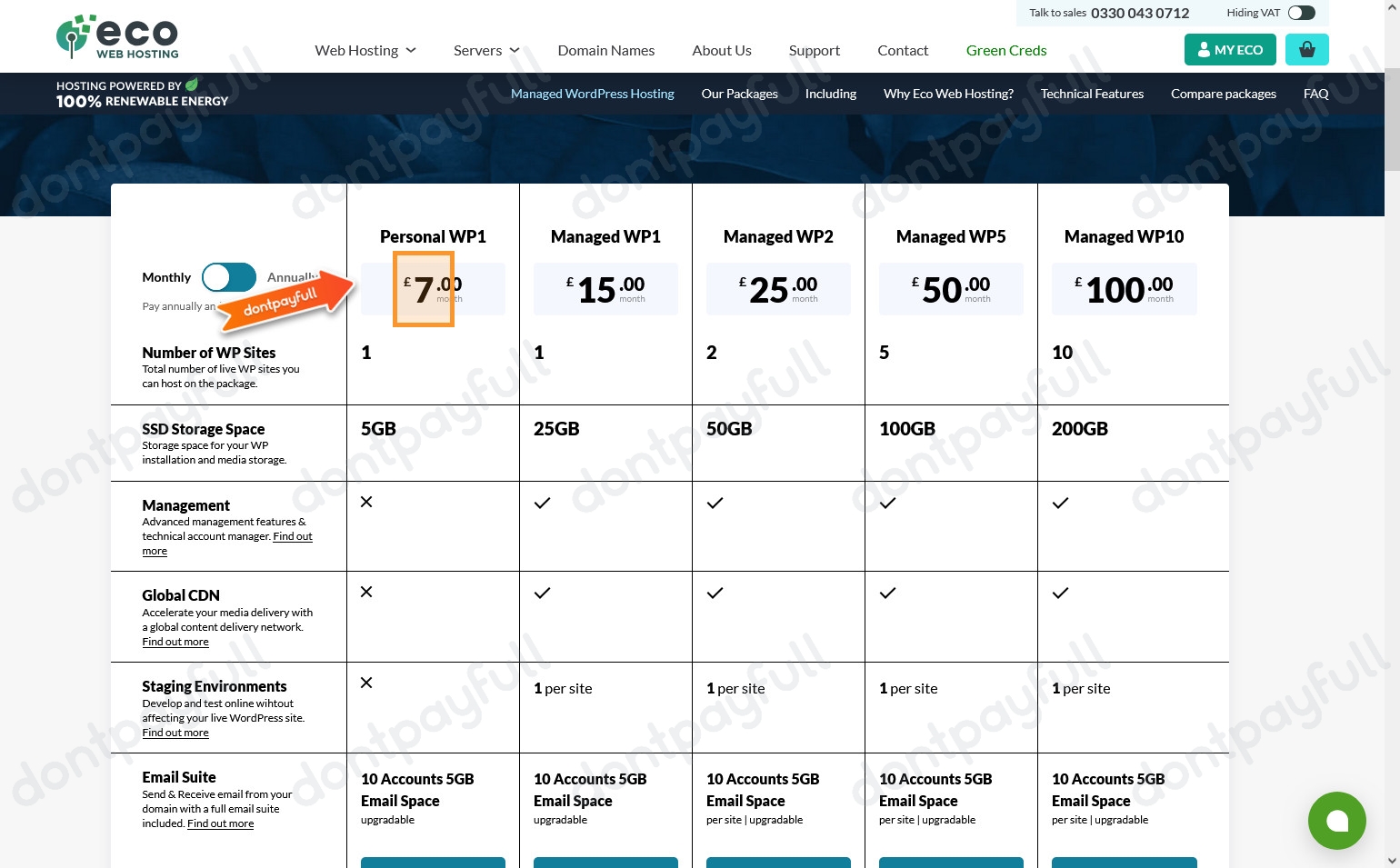
Task: Click the Eco Web Hosting logo
Action: (x=117, y=36)
